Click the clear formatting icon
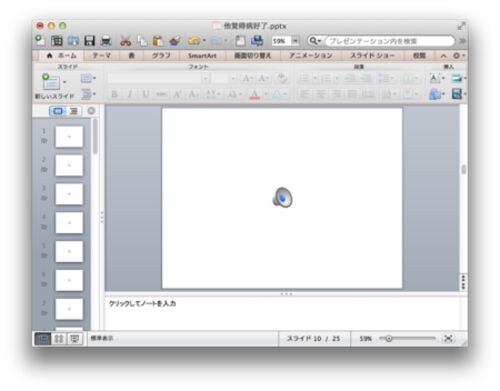Screen dimensions: 500x391 282,78
